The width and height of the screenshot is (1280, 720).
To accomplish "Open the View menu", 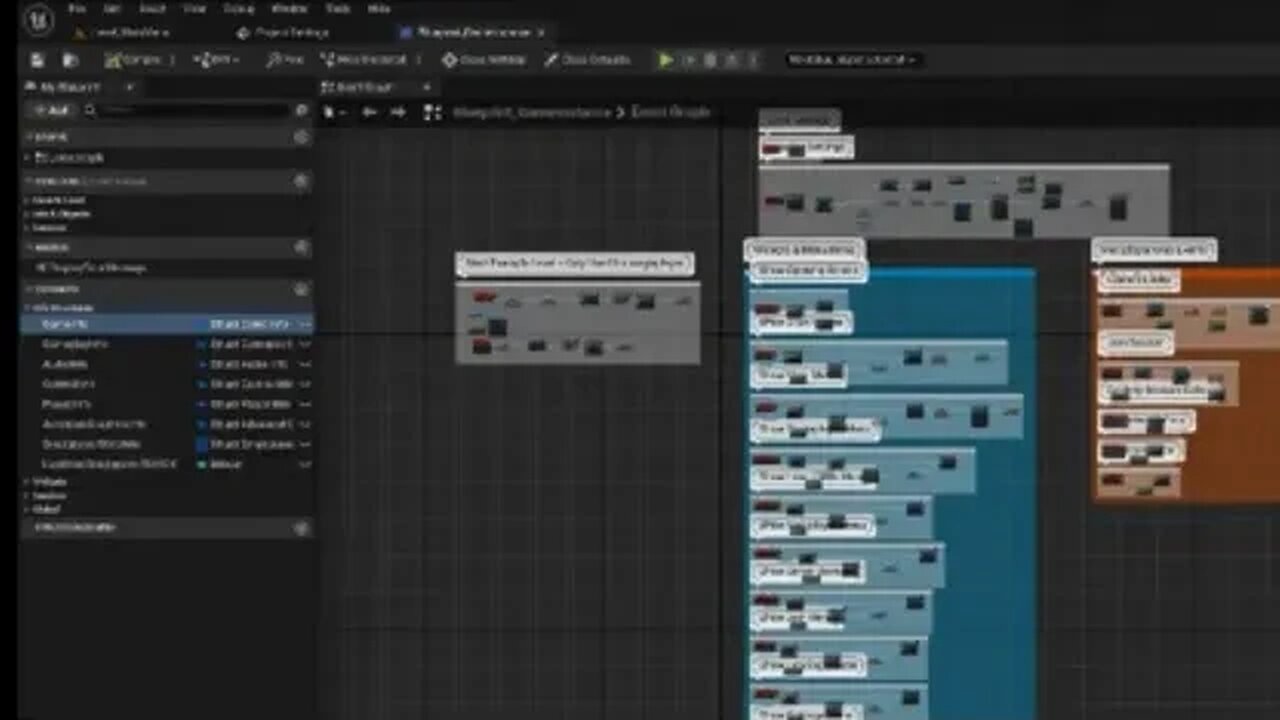I will [194, 8].
